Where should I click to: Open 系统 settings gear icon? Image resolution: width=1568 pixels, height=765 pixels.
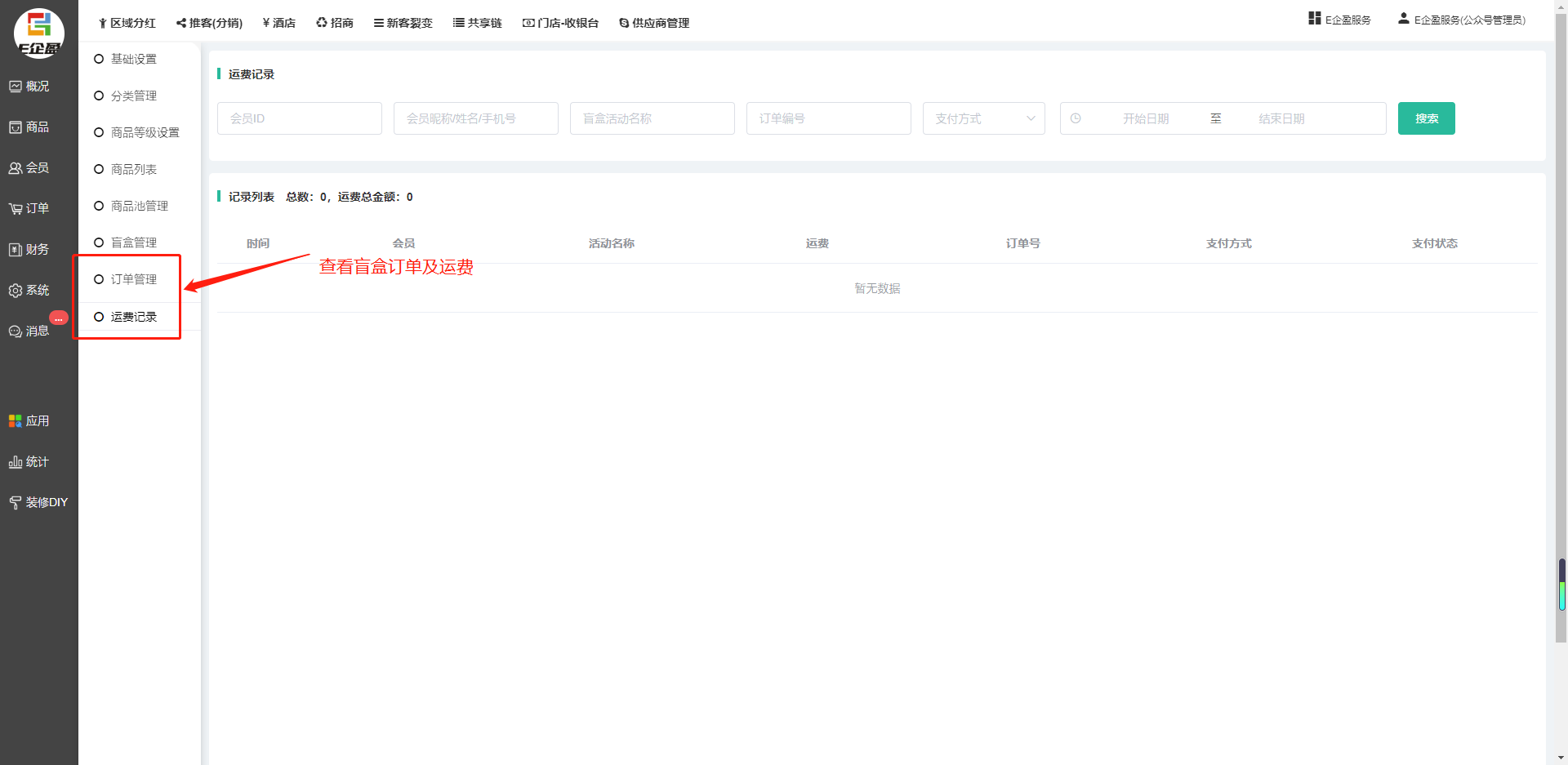(16, 291)
